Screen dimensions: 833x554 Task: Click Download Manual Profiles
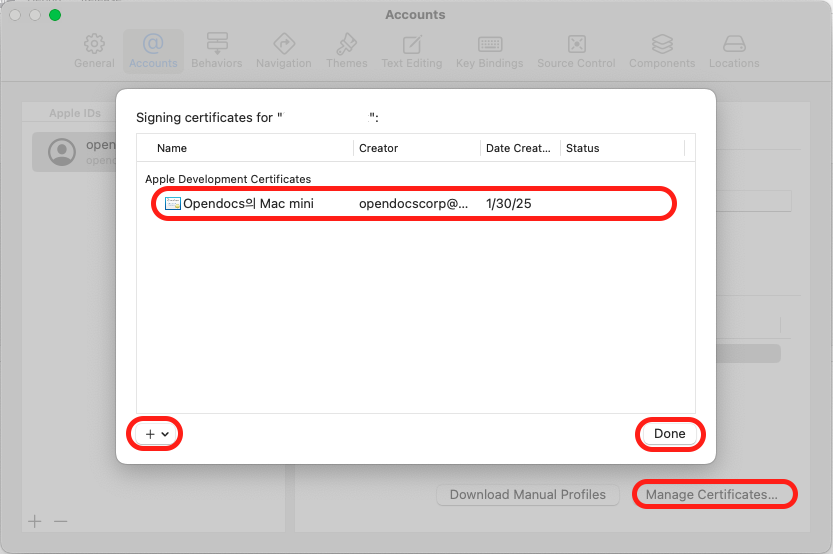point(528,495)
